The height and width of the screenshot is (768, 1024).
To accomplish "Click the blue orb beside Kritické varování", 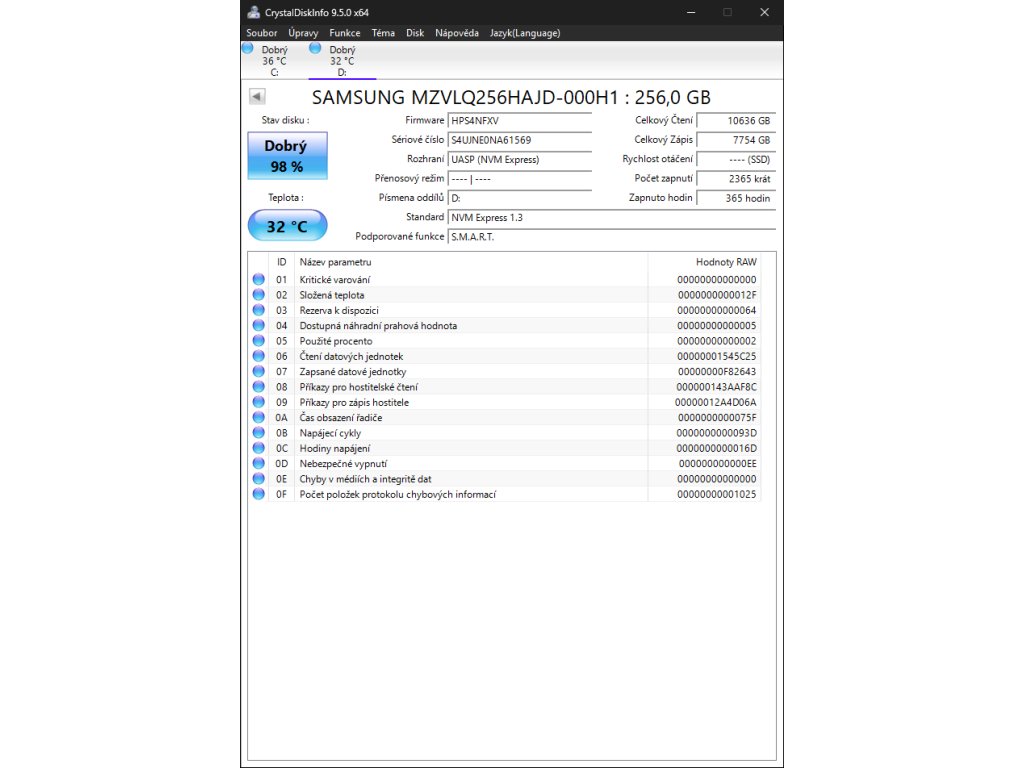I will tap(259, 280).
